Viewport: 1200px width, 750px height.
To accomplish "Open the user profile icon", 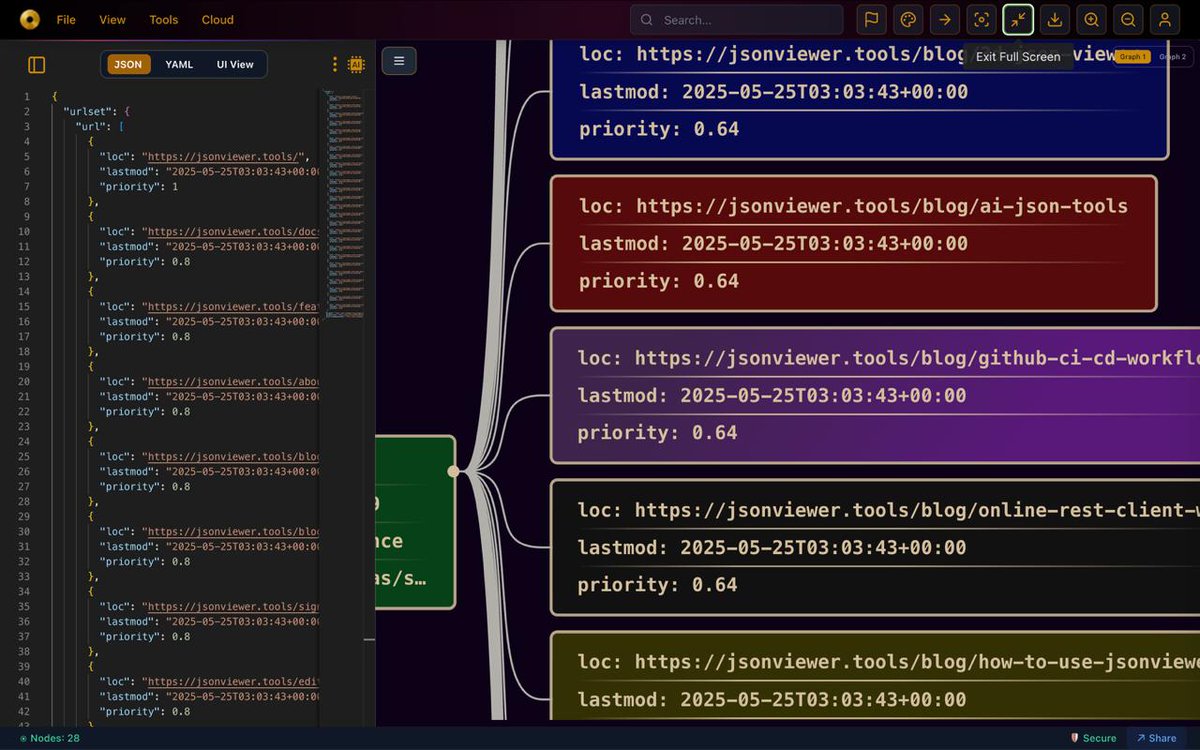I will click(x=1165, y=20).
